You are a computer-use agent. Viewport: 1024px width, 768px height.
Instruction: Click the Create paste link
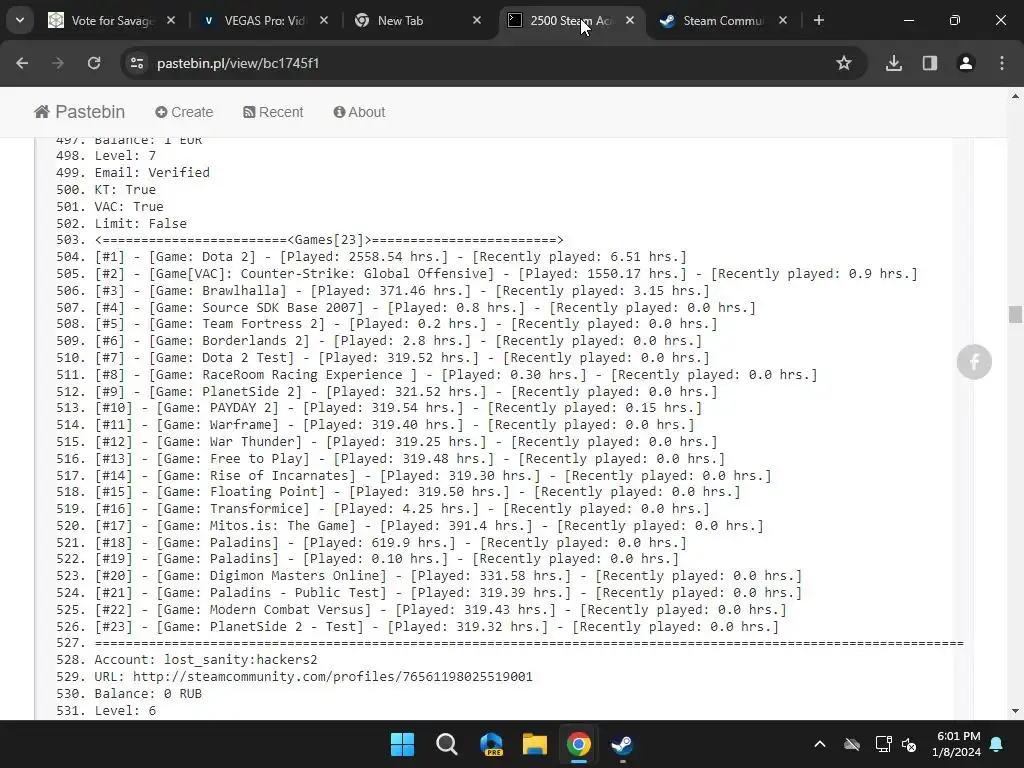click(x=184, y=112)
